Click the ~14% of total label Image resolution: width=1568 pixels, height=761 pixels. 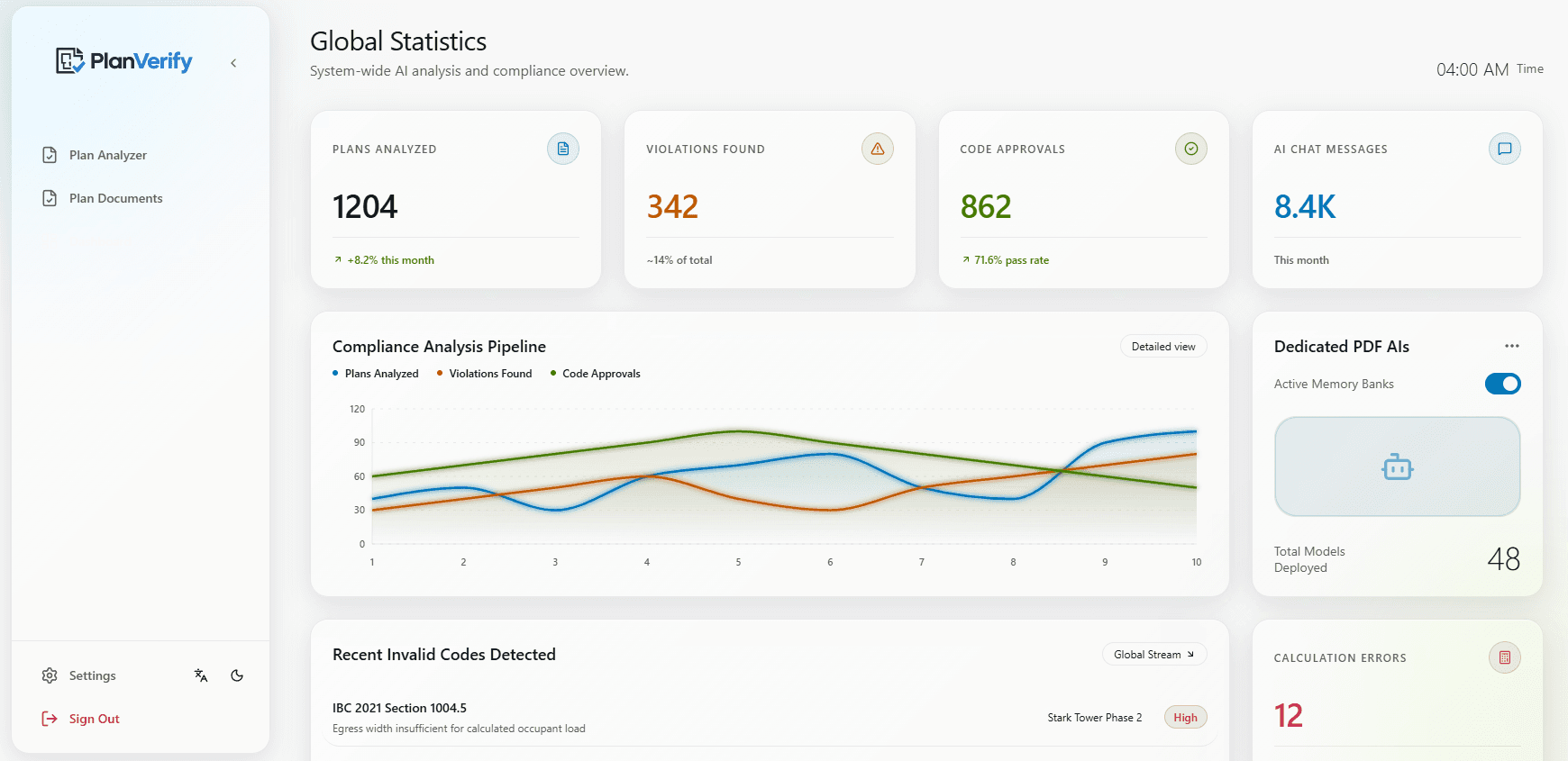tap(679, 260)
